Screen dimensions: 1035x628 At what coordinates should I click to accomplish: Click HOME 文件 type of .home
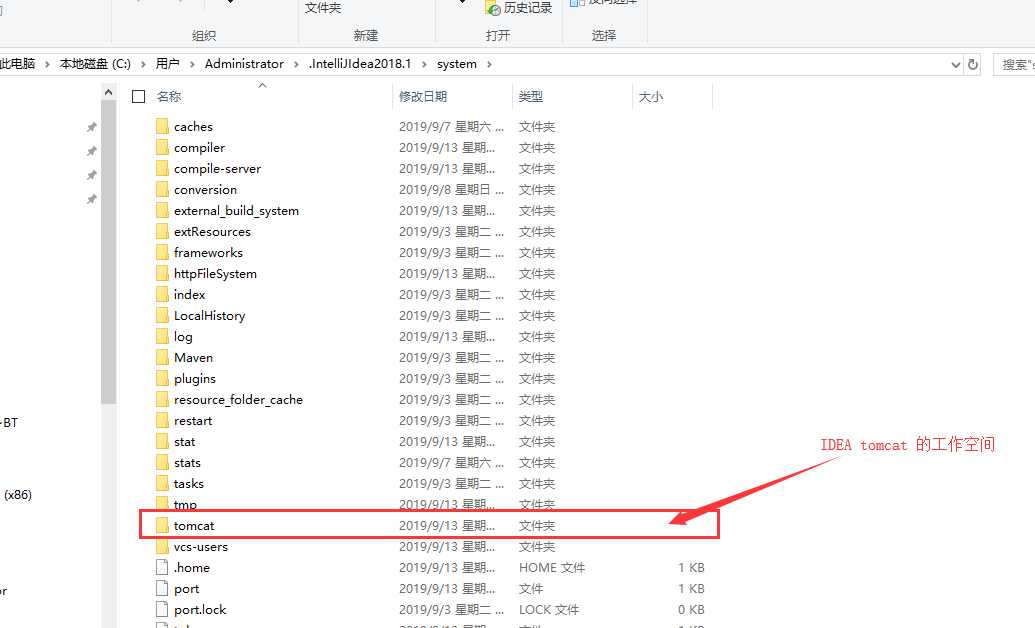[x=552, y=568]
